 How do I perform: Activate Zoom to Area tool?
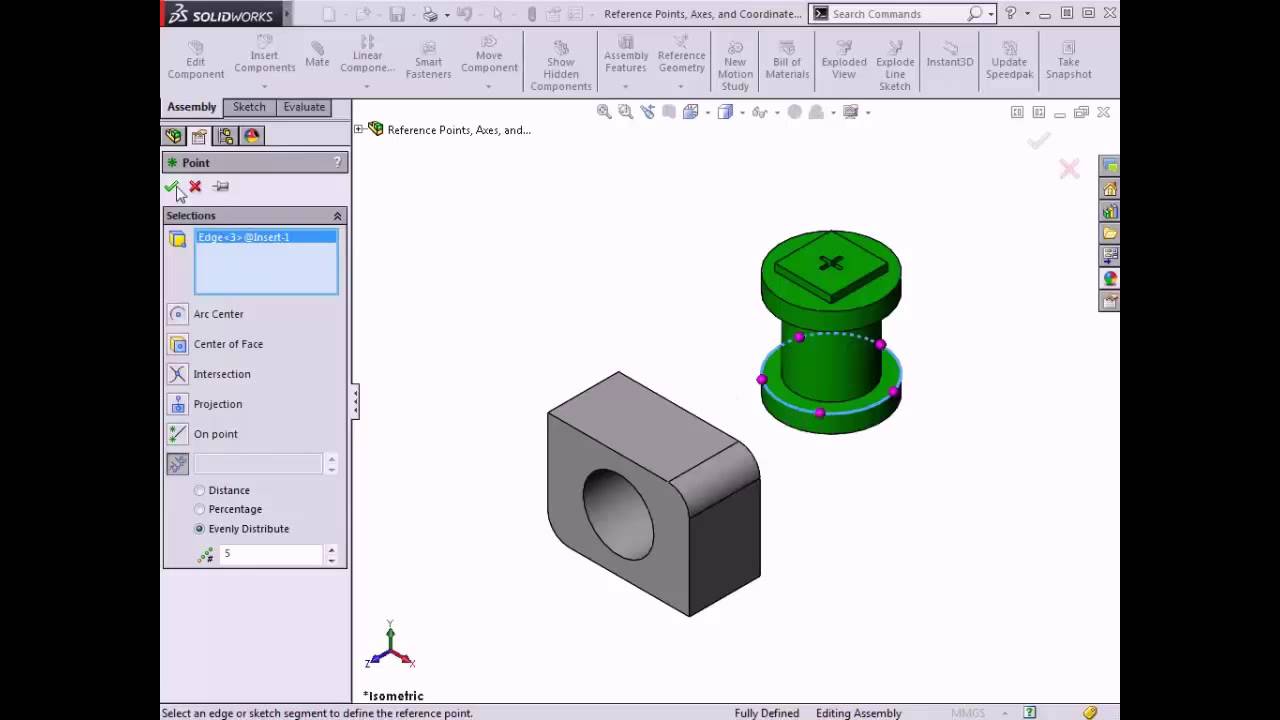tap(625, 112)
